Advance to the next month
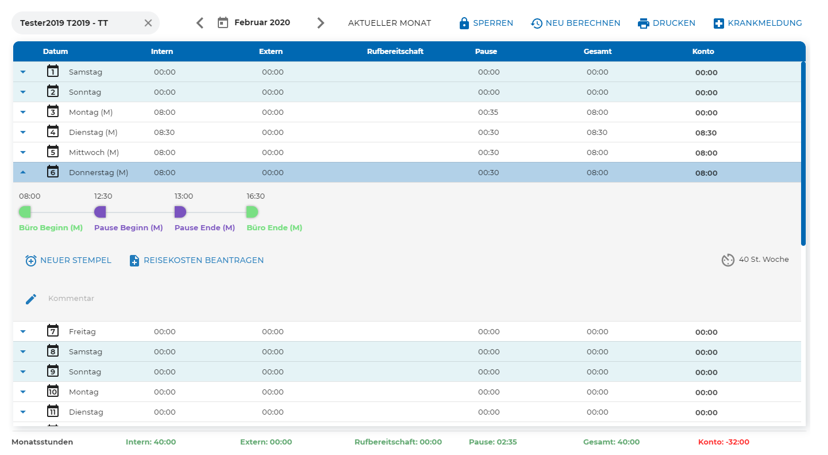The width and height of the screenshot is (828, 455). [320, 23]
